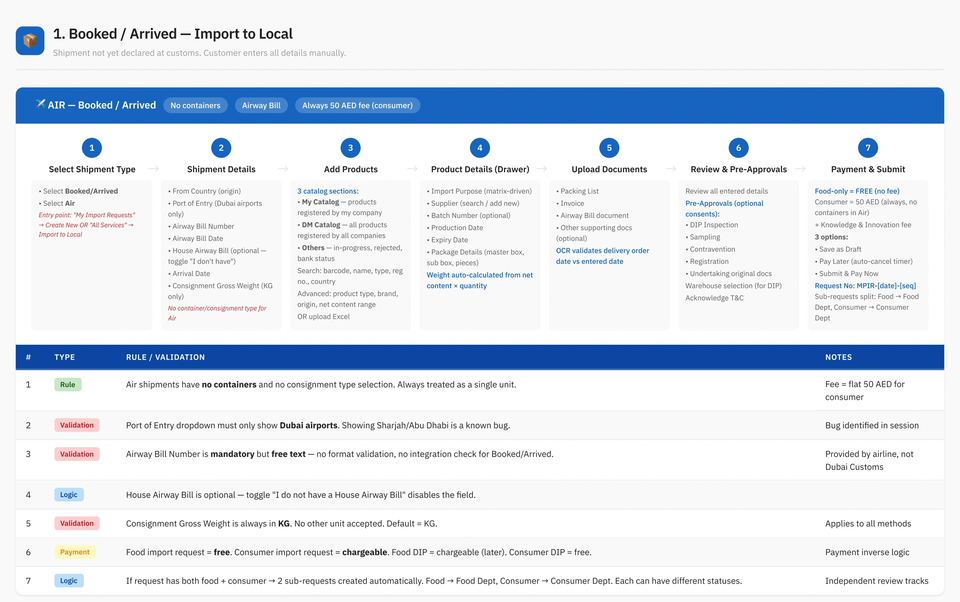
Task: Click Food-only = FREE (no fee) text
Action: [857, 191]
